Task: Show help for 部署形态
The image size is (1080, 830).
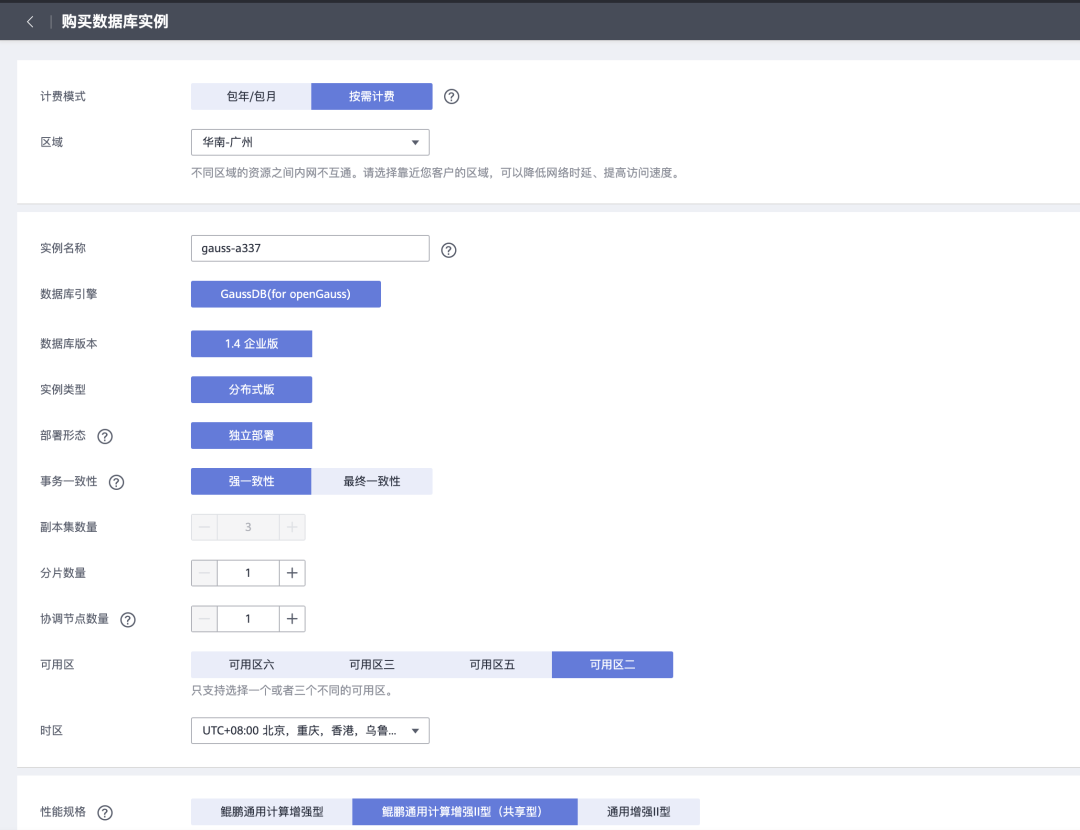Action: pos(105,436)
